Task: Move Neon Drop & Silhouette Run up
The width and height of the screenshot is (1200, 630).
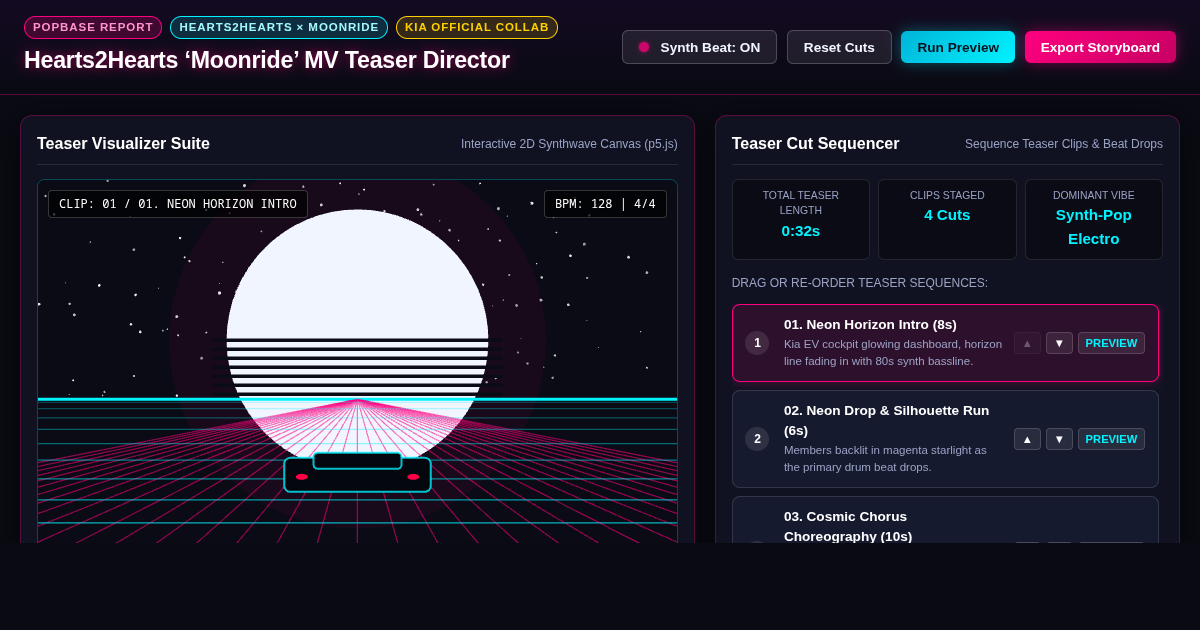Action: [1027, 439]
